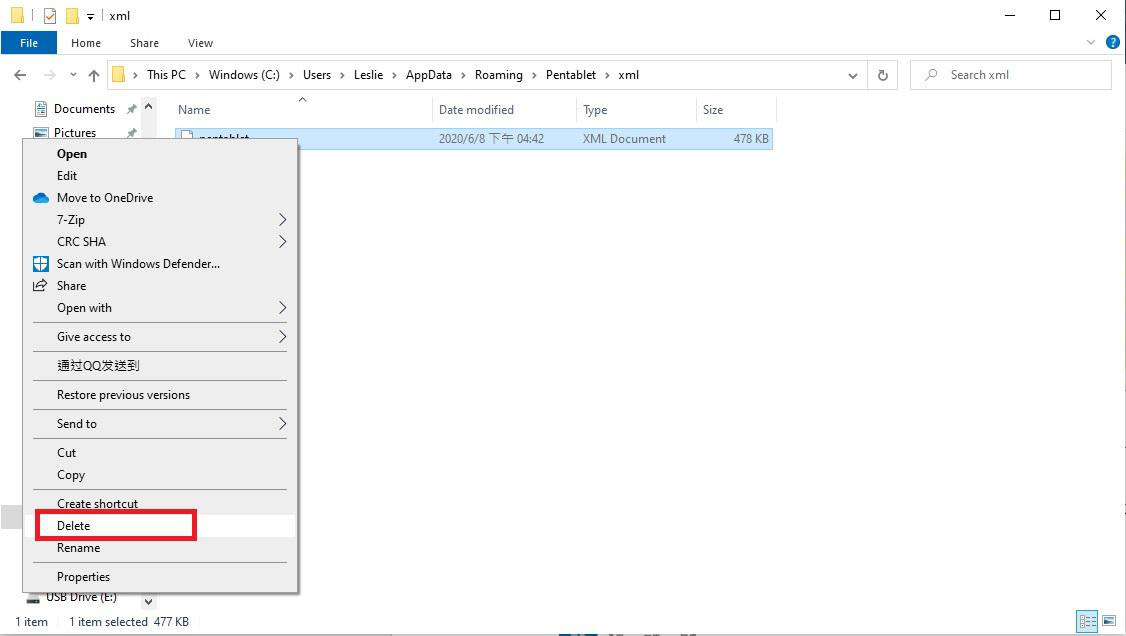Image resolution: width=1126 pixels, height=636 pixels.
Task: Open the Customize Quick Access Toolbar dropdown
Action: [x=90, y=16]
